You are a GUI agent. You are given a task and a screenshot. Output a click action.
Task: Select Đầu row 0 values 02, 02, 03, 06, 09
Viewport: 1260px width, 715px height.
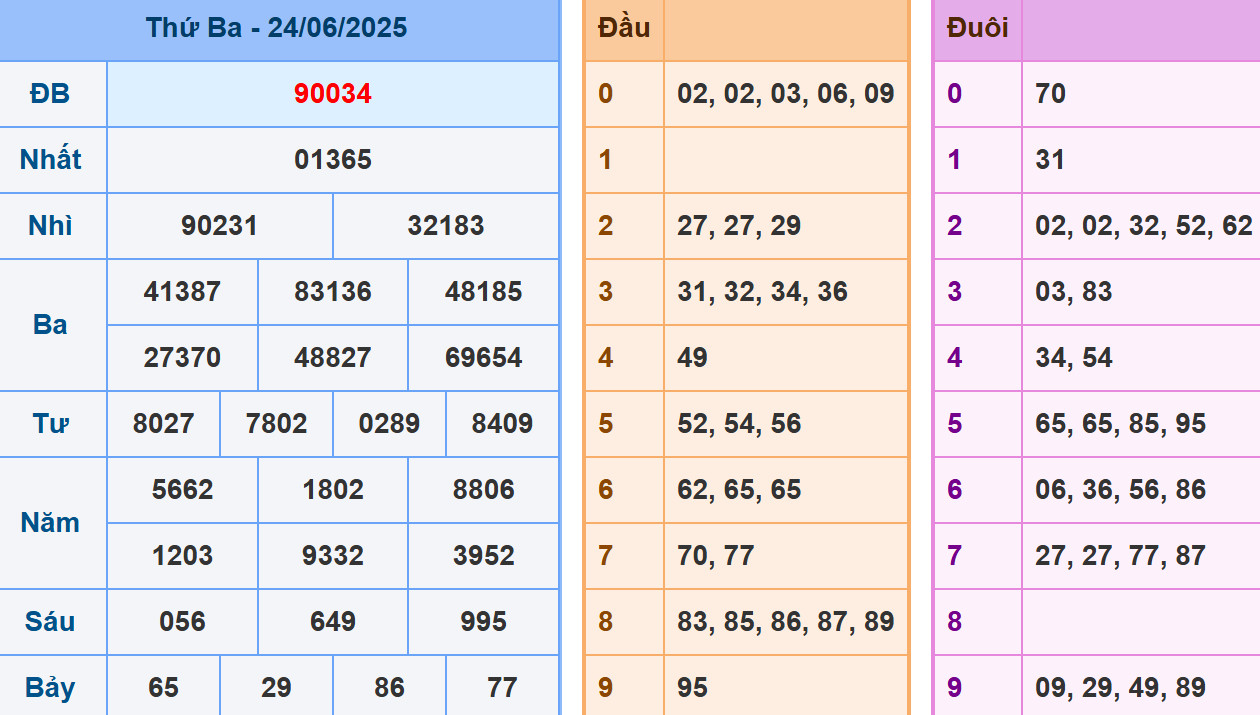[x=785, y=94]
